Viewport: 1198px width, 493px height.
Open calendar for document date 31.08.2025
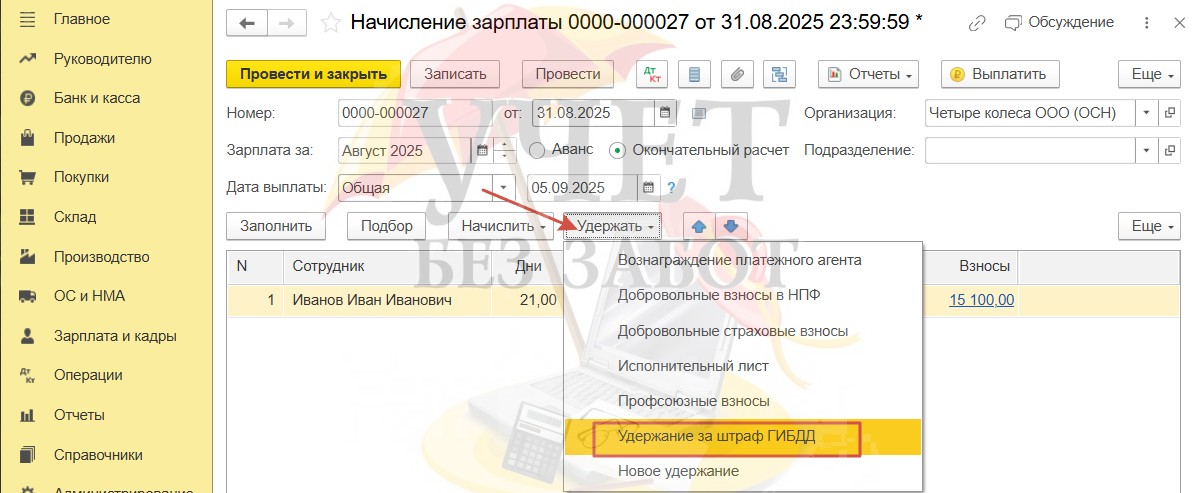[666, 113]
